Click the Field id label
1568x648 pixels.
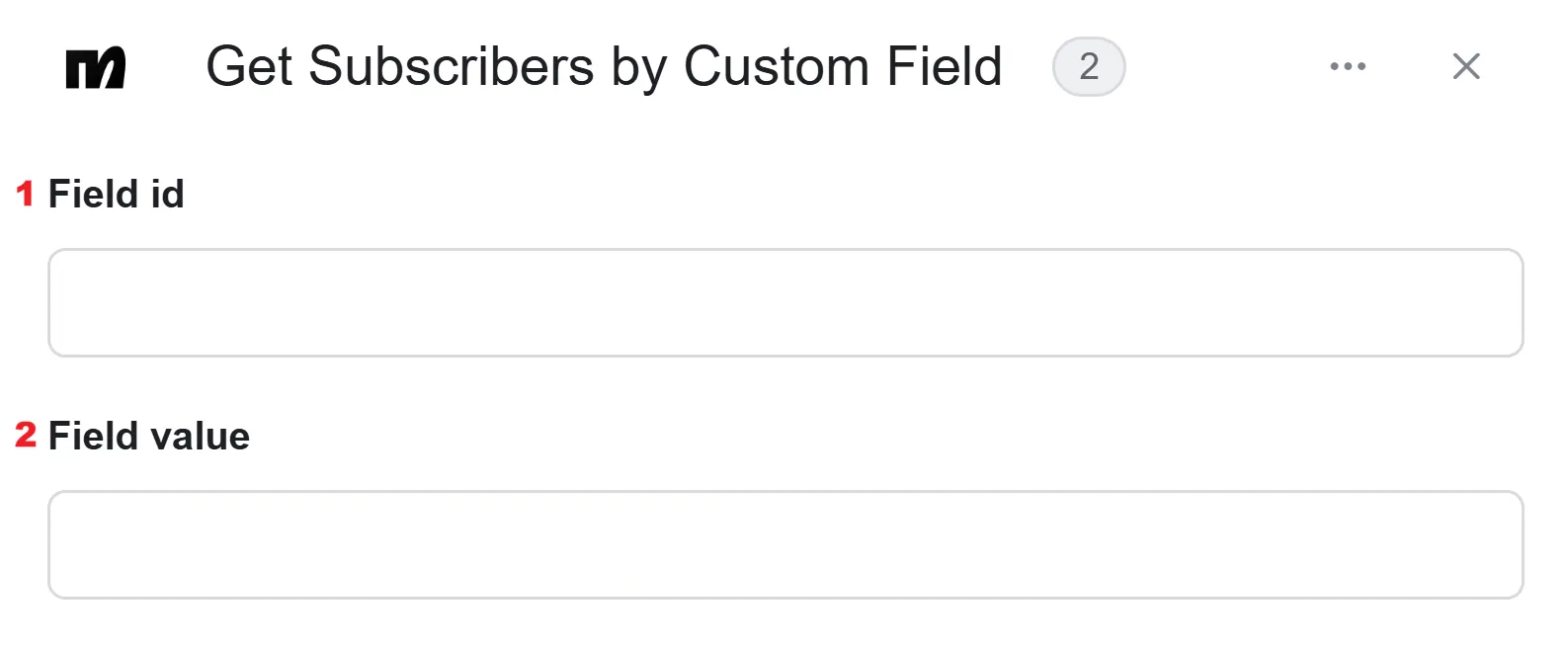pos(117,194)
